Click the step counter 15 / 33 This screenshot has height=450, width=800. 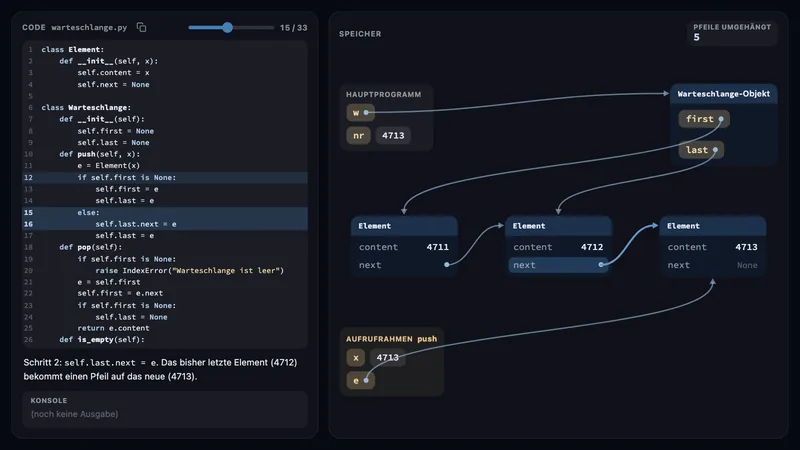point(293,28)
